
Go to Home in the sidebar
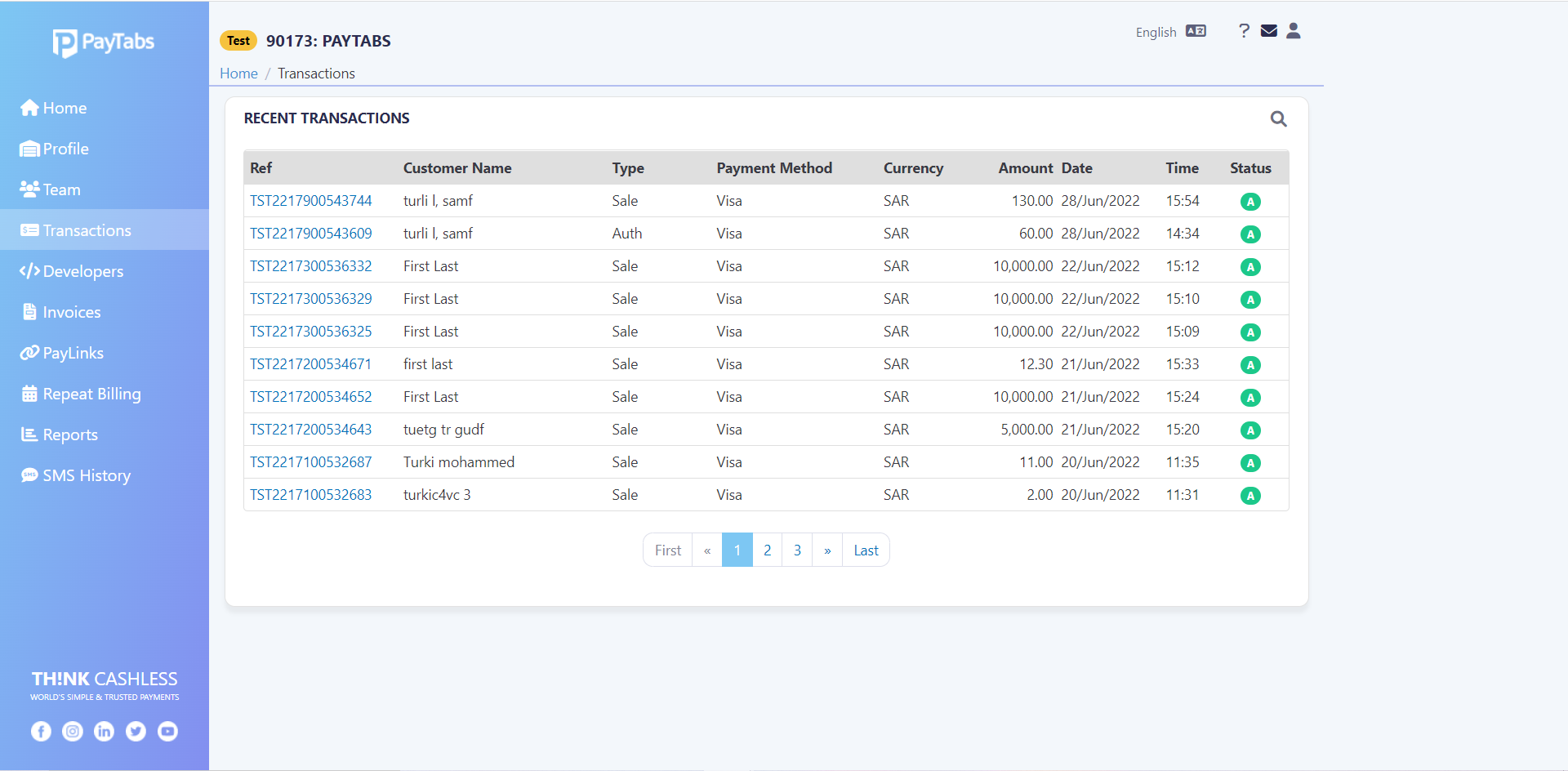pyautogui.click(x=105, y=108)
